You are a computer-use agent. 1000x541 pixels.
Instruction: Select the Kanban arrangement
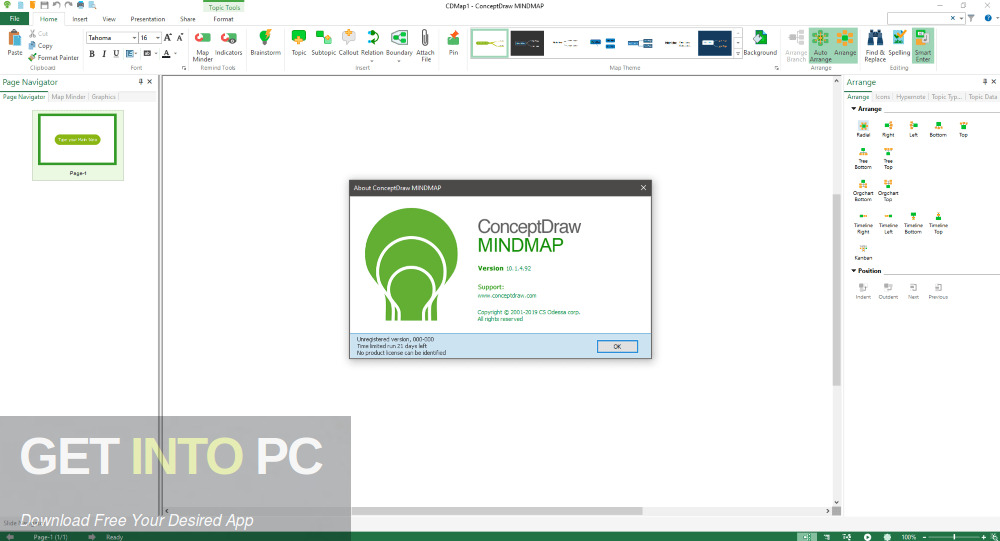tap(863, 252)
